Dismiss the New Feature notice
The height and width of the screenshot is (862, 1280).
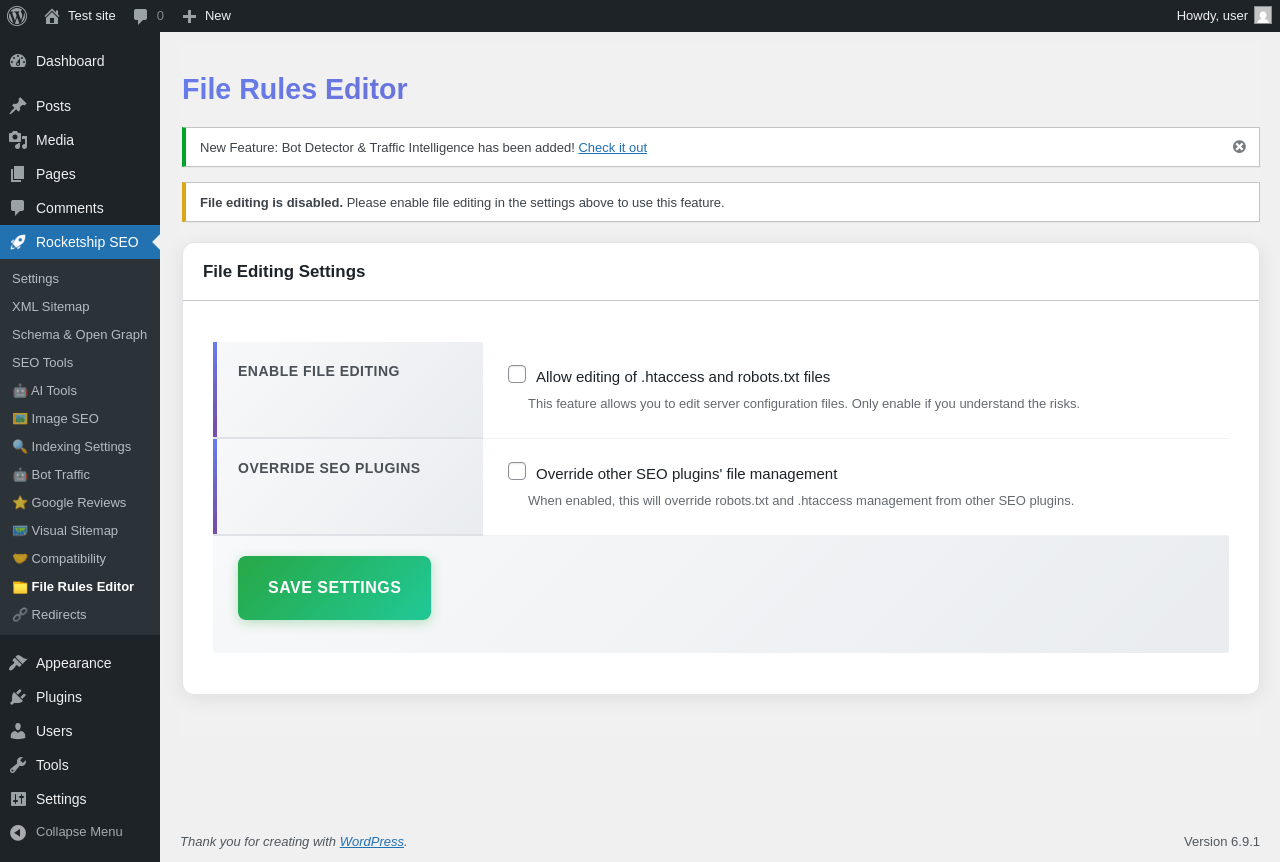click(x=1239, y=147)
